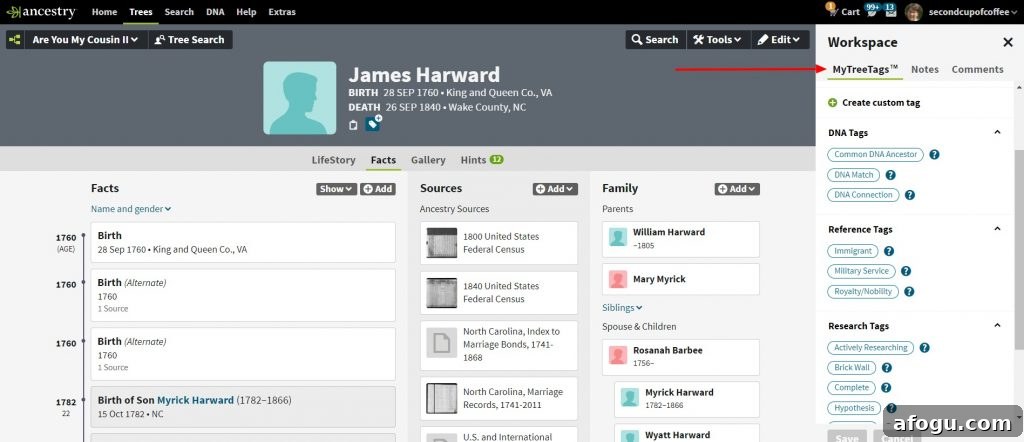Open the tree view icon beside tree name
The image size is (1024, 442).
pos(14,40)
